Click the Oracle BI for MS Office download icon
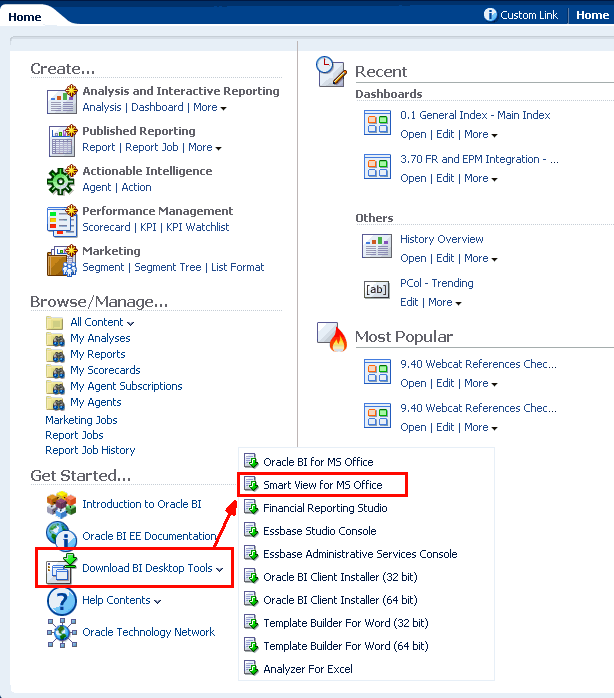The height and width of the screenshot is (698, 614). [251, 461]
